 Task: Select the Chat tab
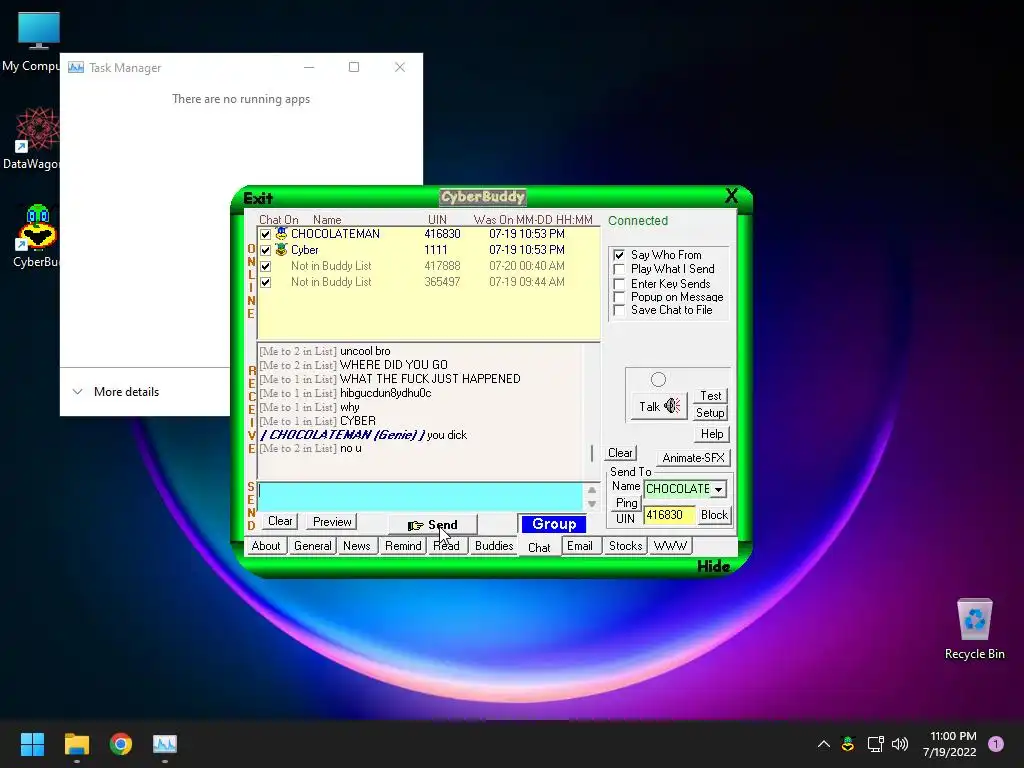539,547
